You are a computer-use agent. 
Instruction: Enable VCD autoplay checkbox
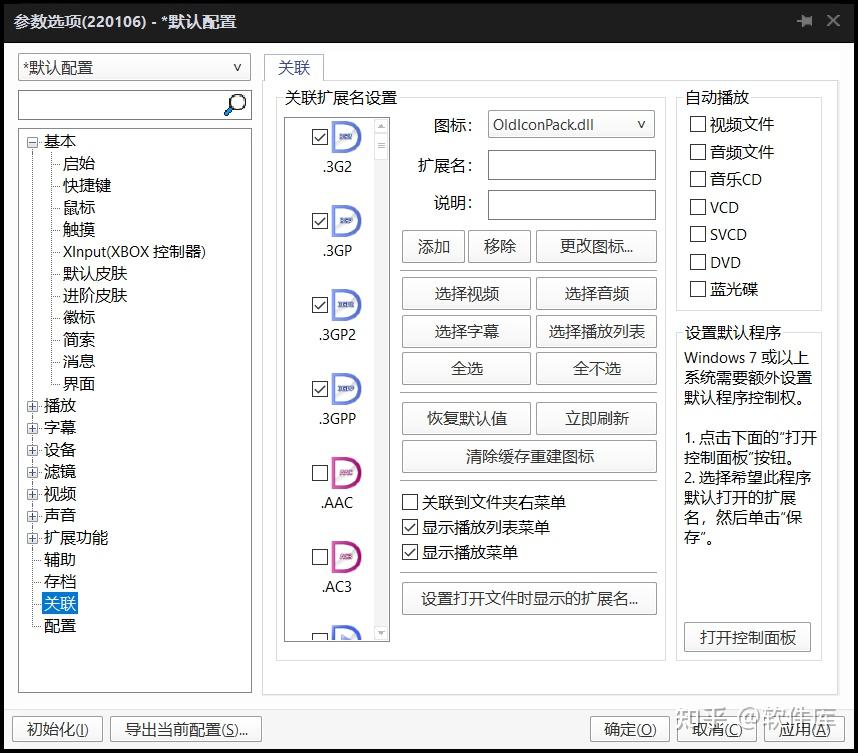point(698,207)
